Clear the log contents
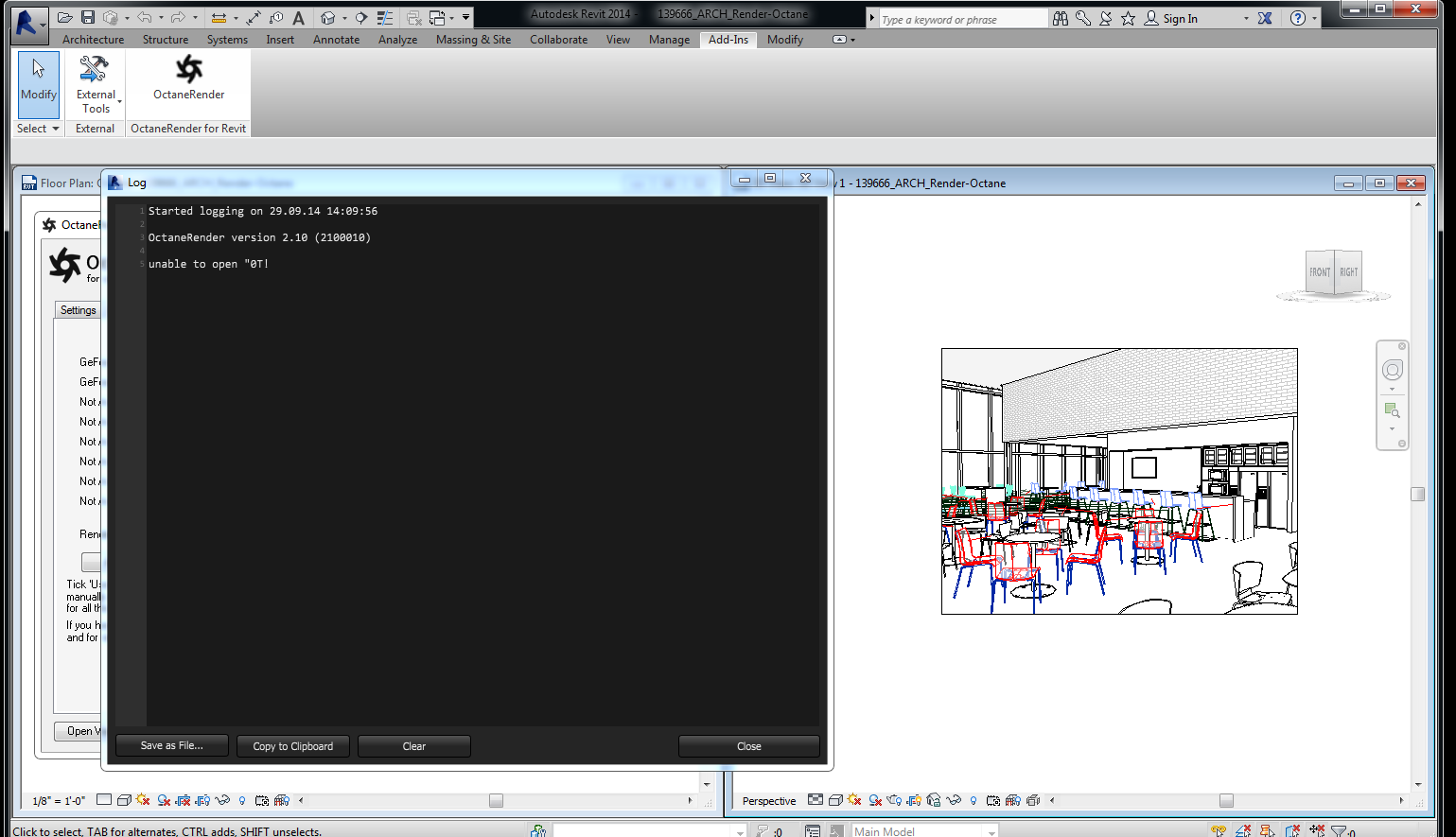Screen dimensions: 1456x837 pyautogui.click(x=414, y=746)
